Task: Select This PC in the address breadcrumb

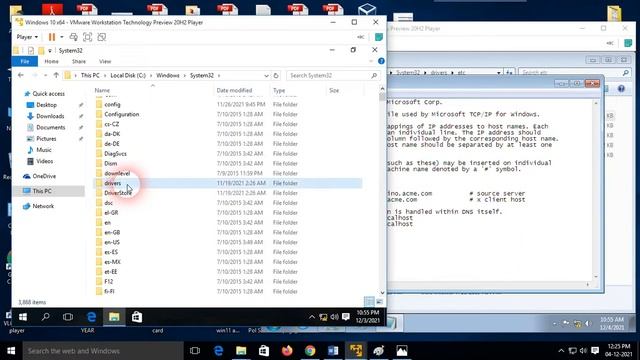Action: coord(90,76)
